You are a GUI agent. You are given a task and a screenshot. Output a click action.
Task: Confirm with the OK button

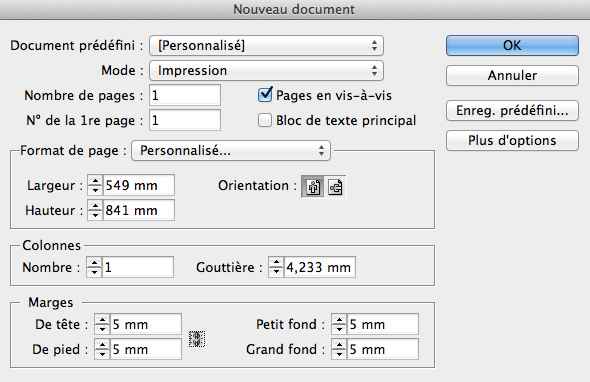(x=512, y=46)
